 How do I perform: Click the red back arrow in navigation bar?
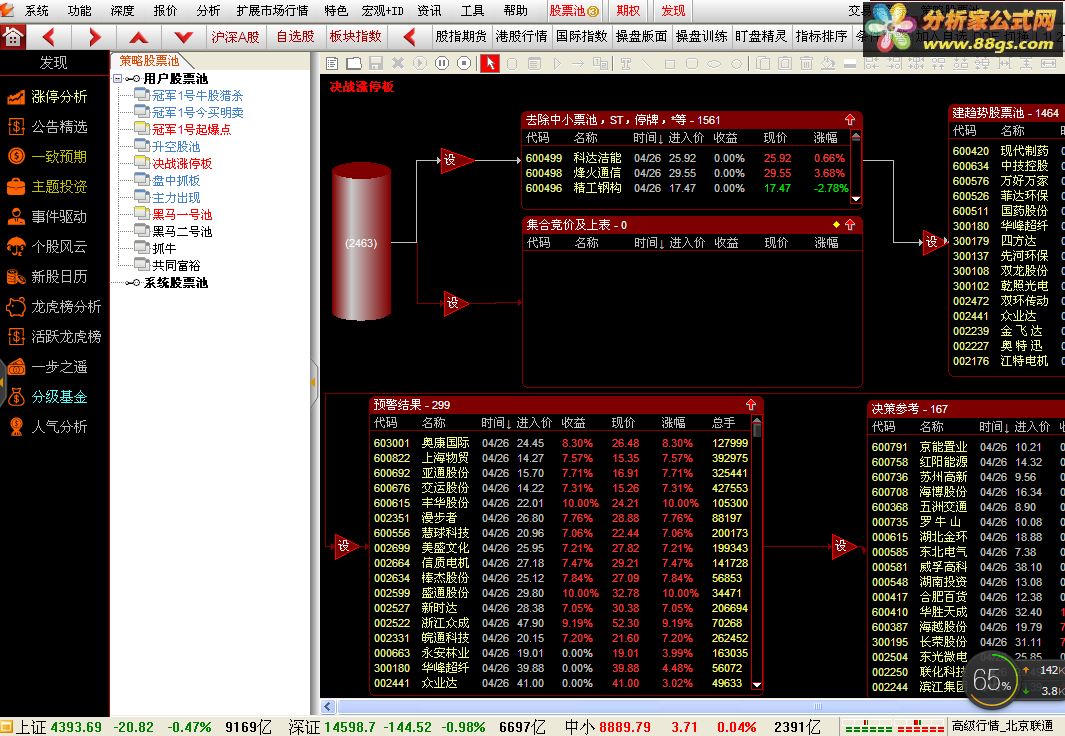[48, 37]
